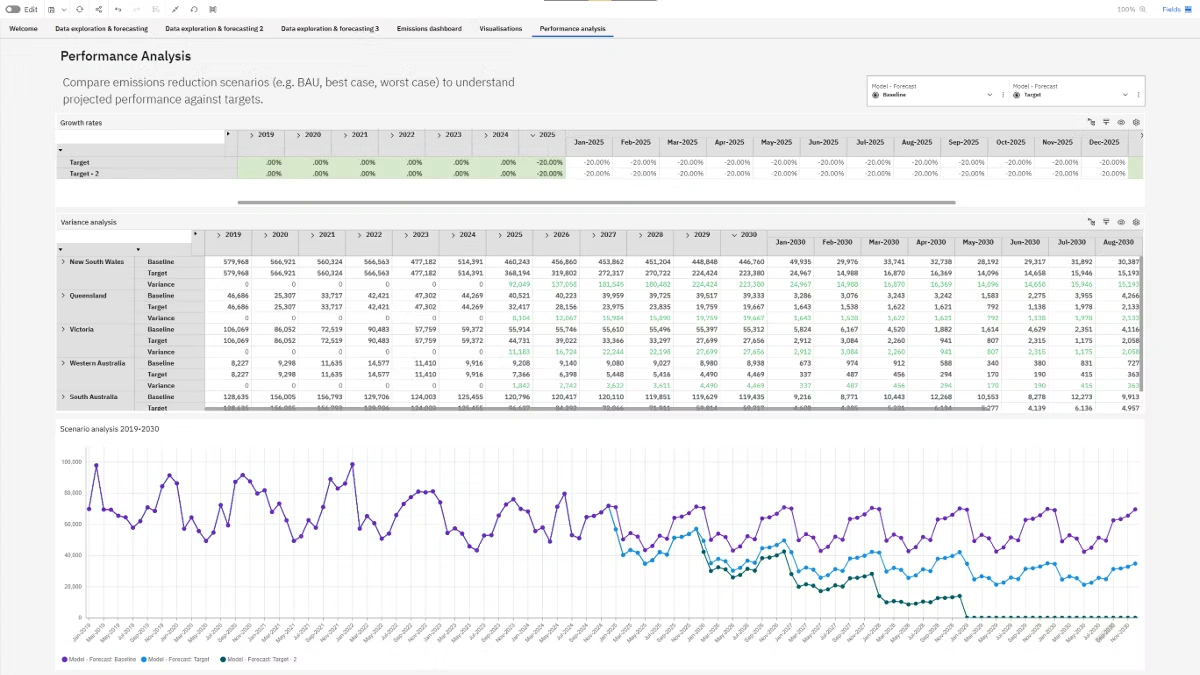
Task: Click the Share icon in top toolbar
Action: coord(97,9)
